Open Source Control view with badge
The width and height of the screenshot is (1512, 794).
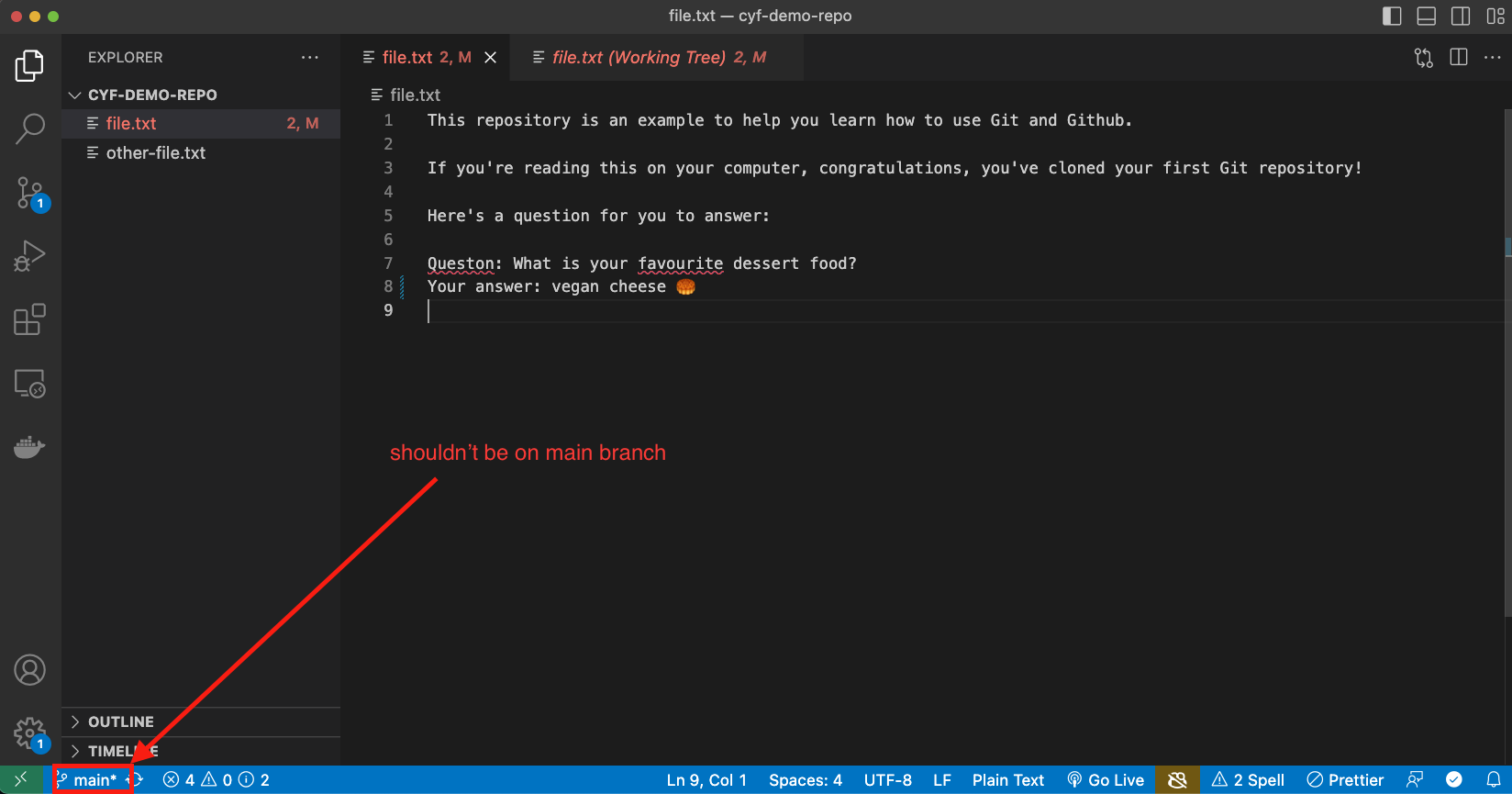click(x=30, y=194)
